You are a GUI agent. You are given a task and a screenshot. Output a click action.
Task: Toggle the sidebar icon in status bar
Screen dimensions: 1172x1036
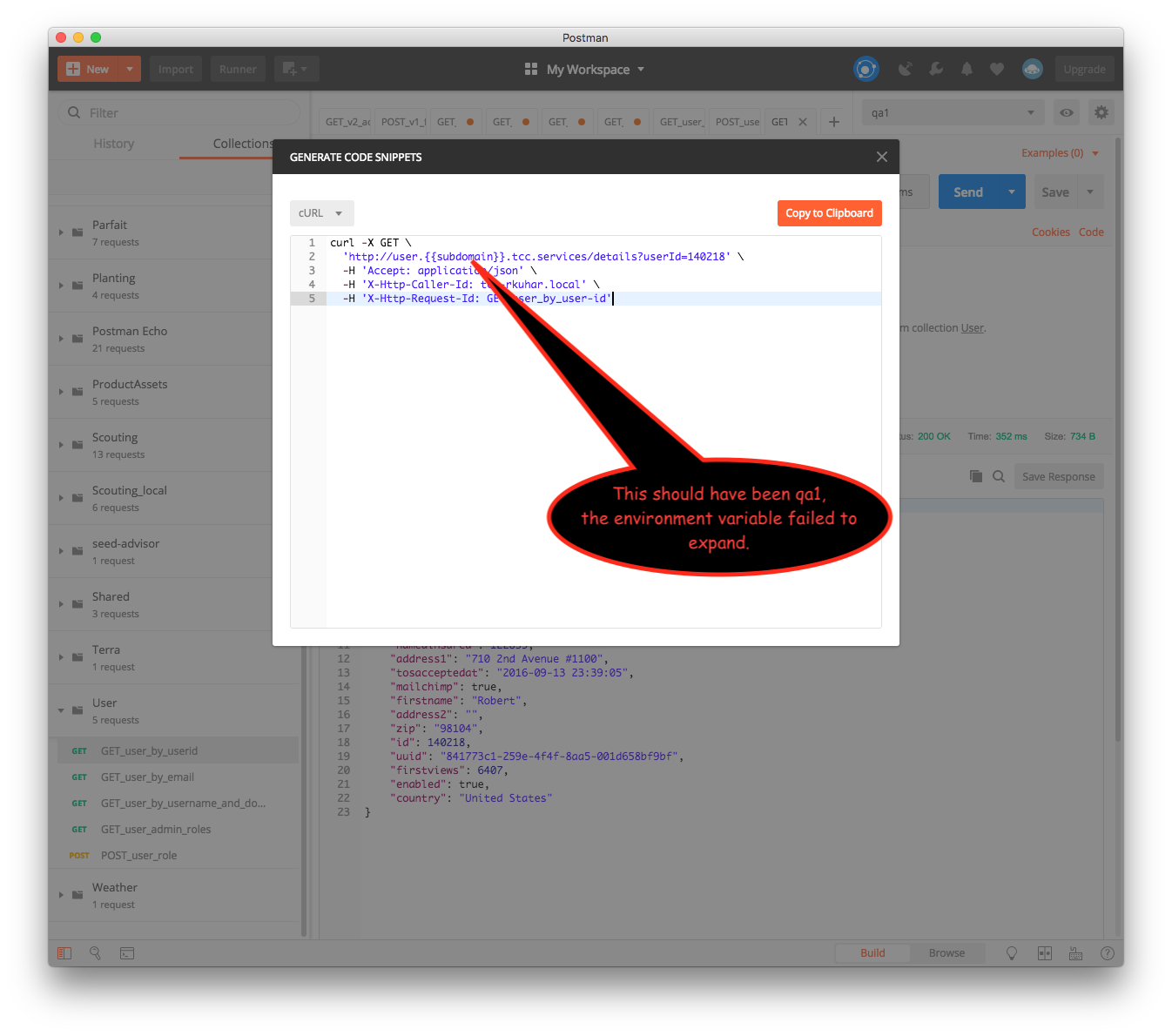pos(64,953)
